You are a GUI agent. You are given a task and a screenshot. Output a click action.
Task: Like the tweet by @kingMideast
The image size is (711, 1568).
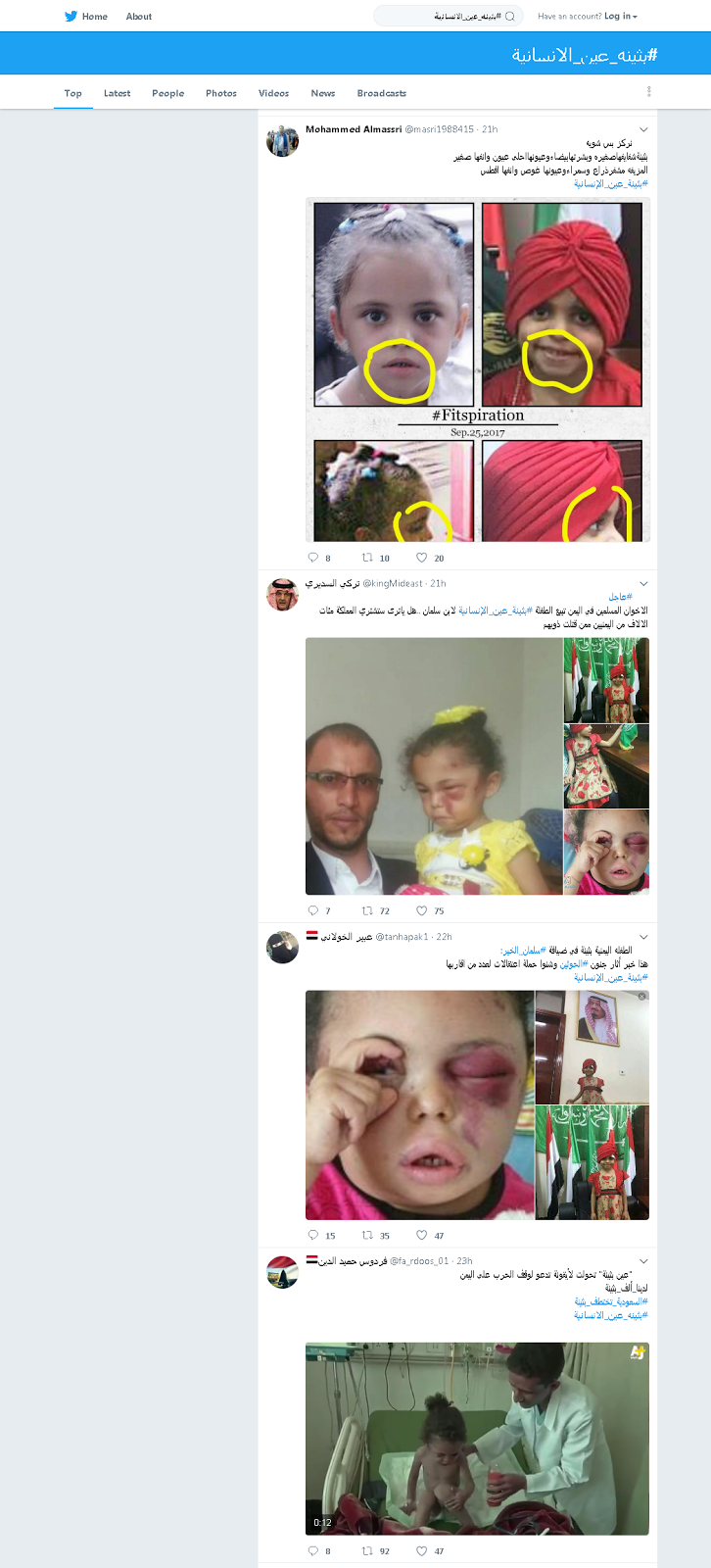(422, 910)
